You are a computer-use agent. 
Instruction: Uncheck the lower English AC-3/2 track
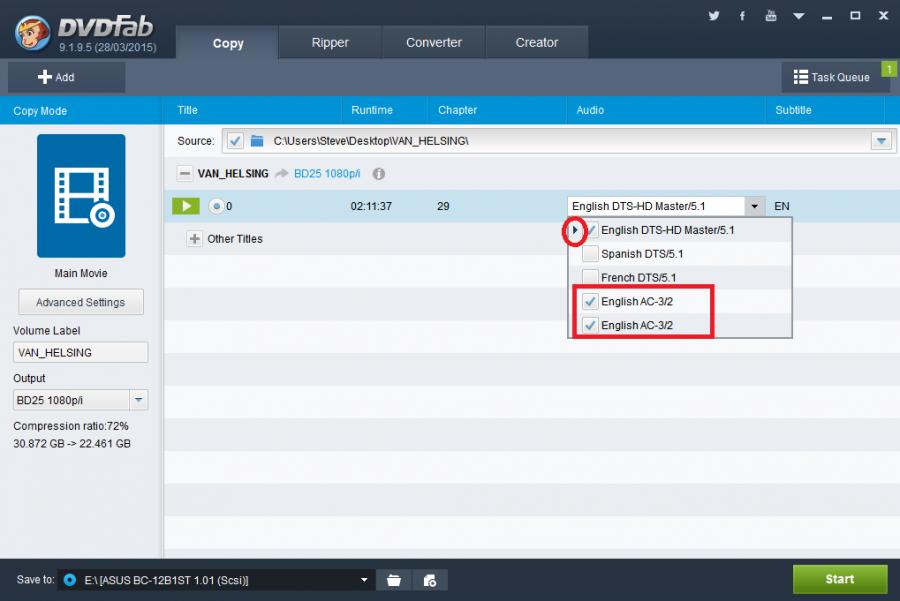tap(589, 325)
